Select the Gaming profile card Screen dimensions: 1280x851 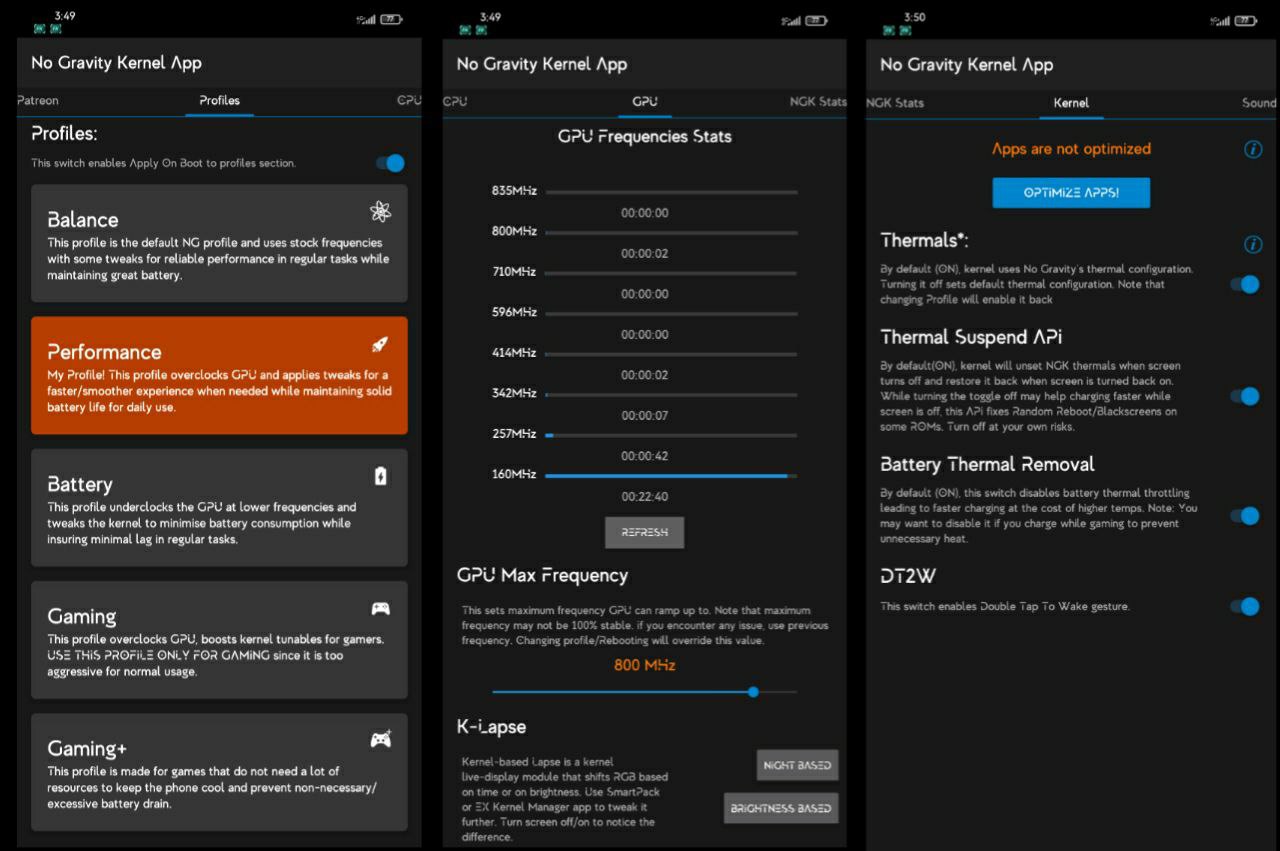click(219, 640)
